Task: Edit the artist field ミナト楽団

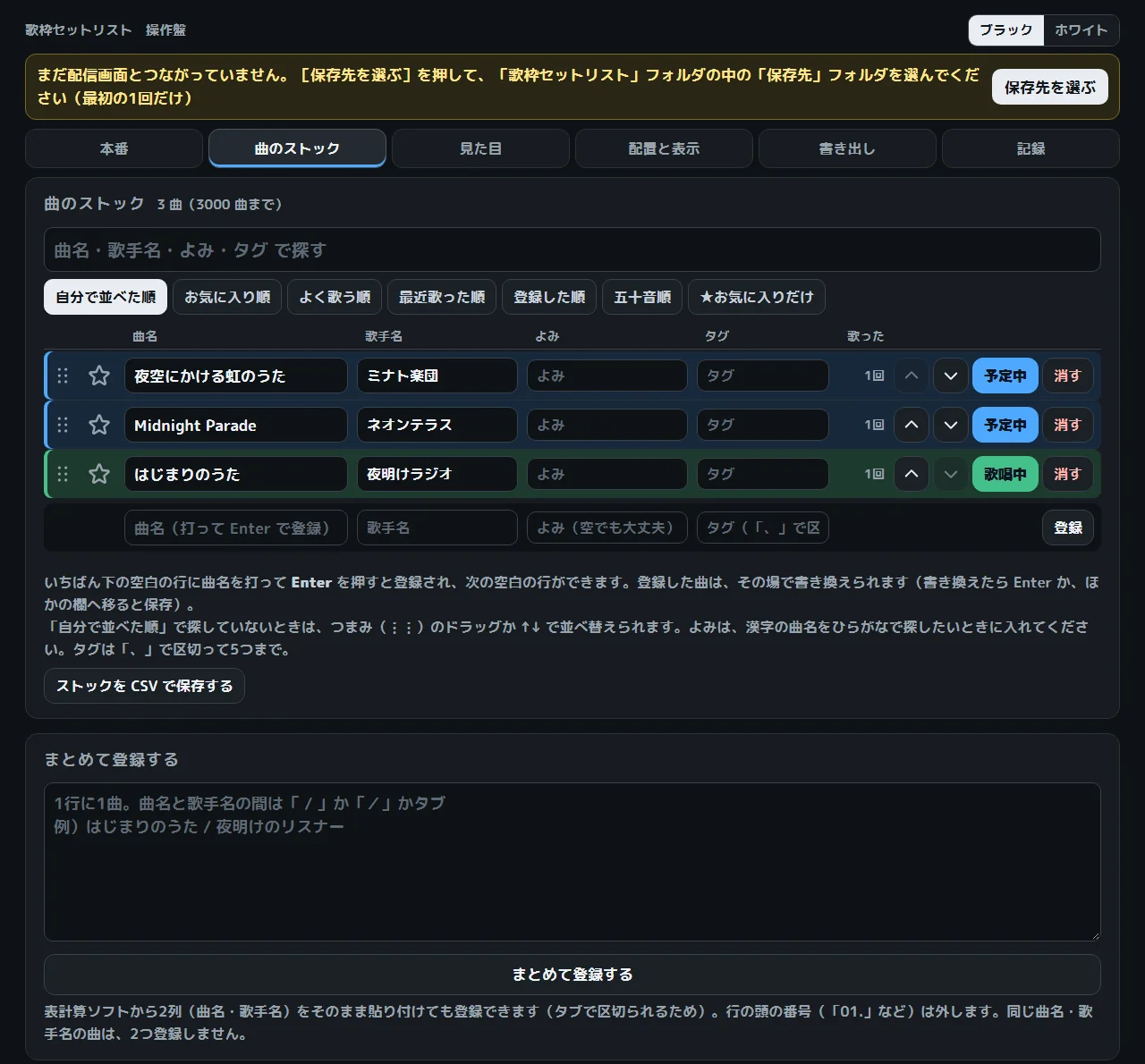Action: tap(437, 376)
